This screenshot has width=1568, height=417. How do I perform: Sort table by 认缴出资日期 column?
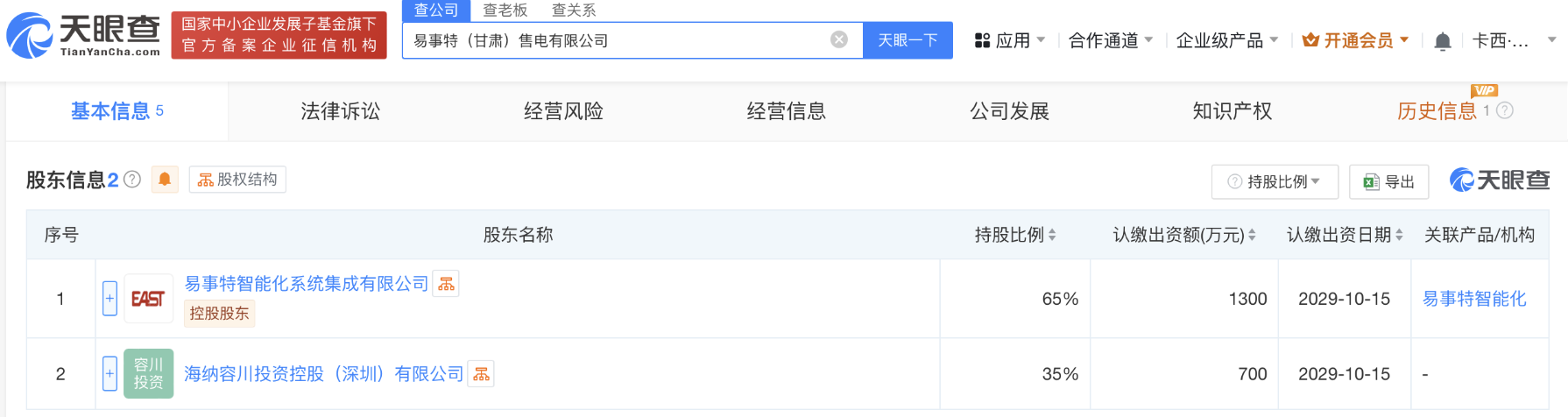1399,235
